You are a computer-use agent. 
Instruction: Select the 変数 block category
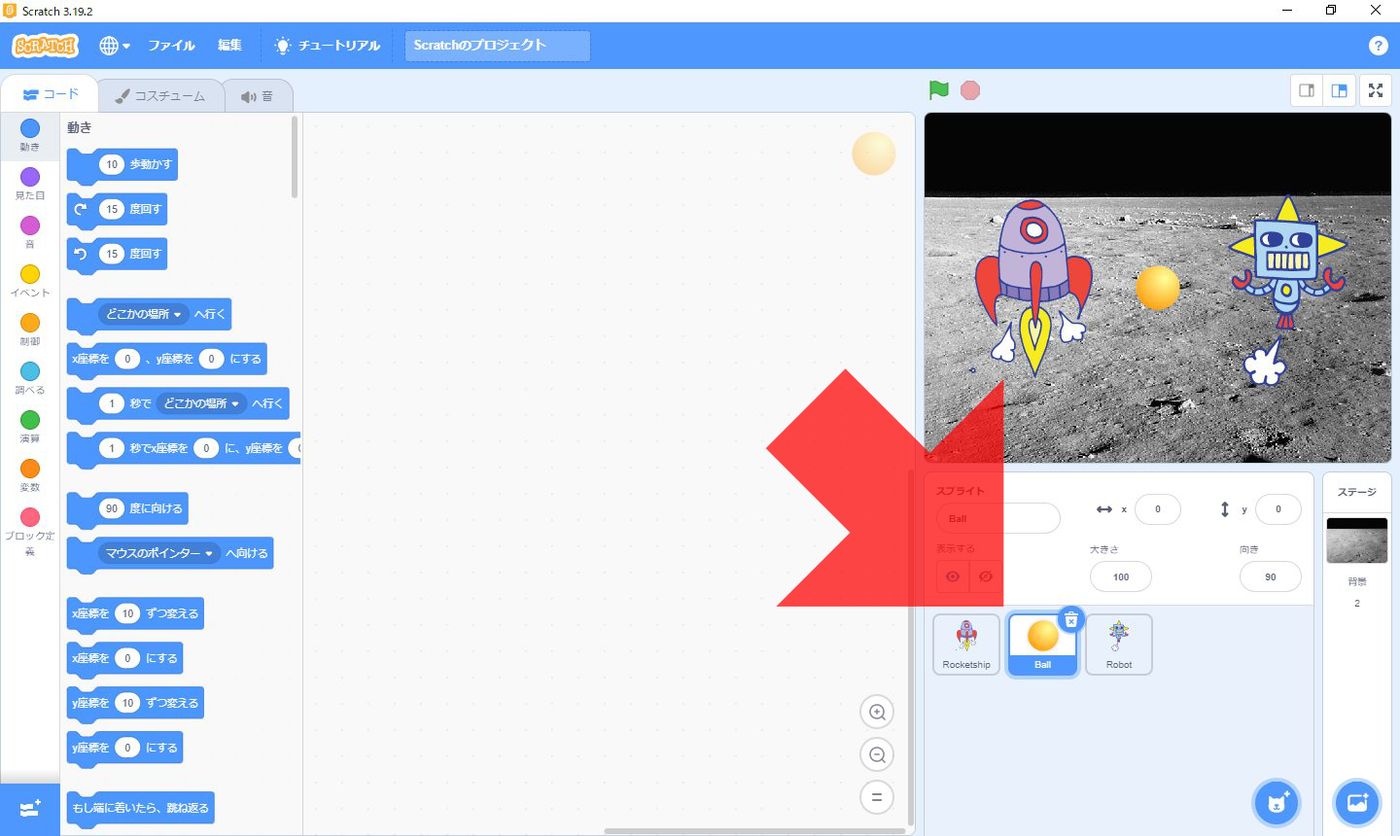coord(30,476)
